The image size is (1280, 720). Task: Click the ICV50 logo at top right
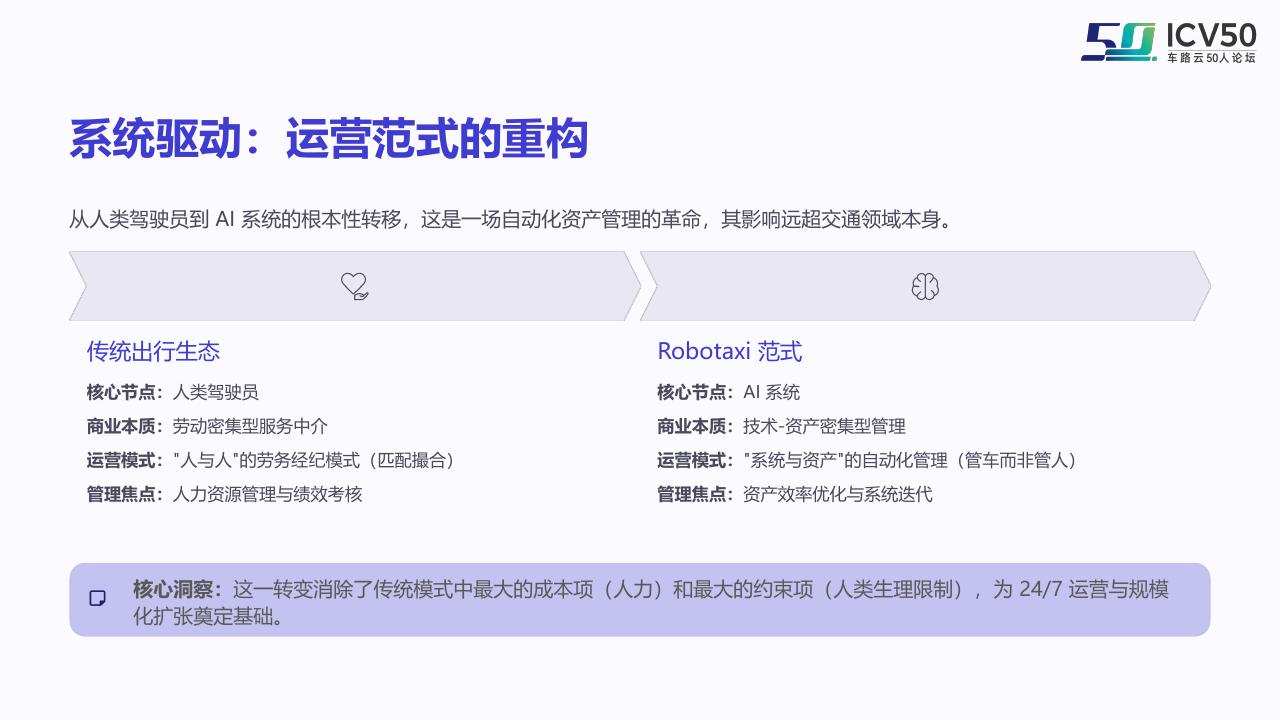1168,42
